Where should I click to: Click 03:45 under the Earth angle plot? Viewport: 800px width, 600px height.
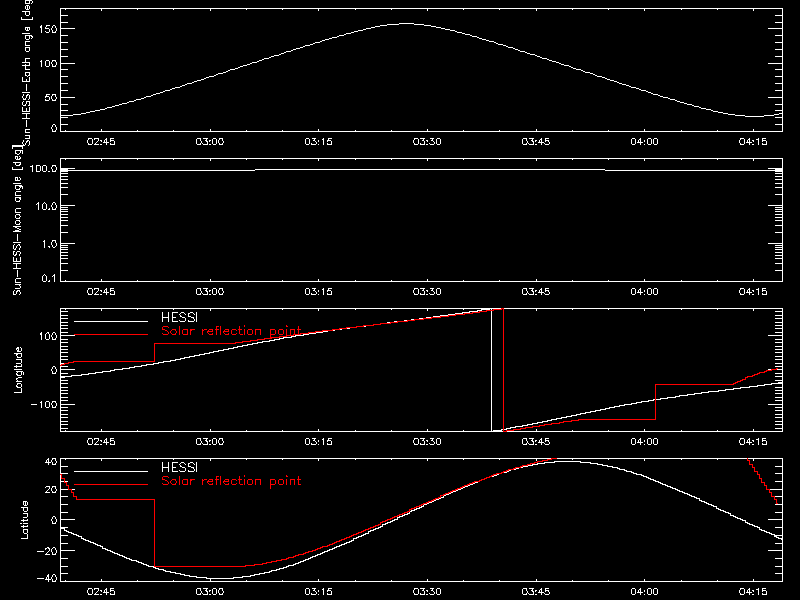point(536,142)
